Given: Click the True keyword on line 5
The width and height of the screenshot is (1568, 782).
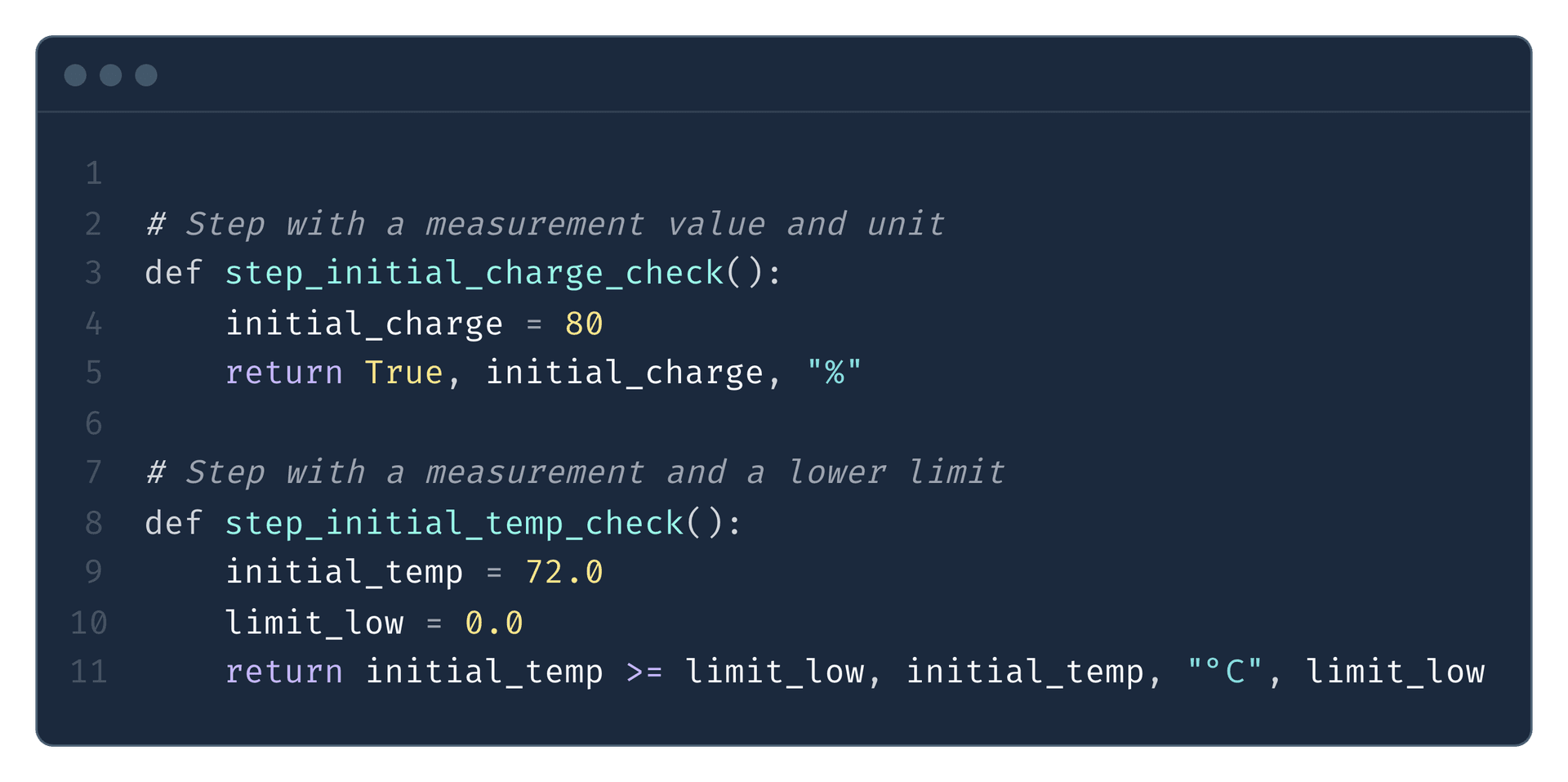Looking at the screenshot, I should (x=403, y=373).
